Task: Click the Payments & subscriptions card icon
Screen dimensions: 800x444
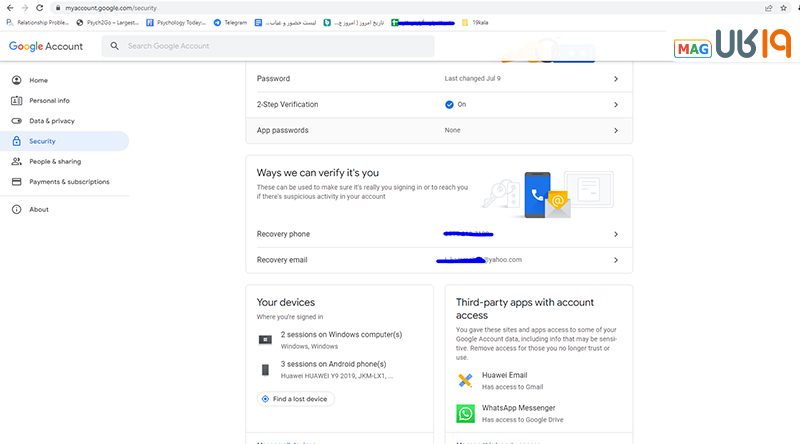Action: click(17, 182)
